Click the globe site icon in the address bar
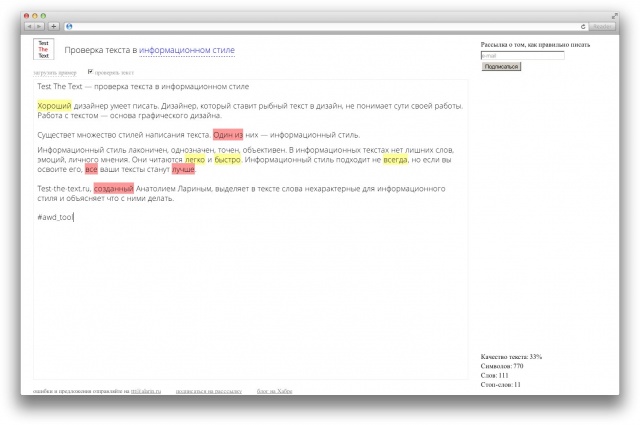The image size is (640, 425). tap(69, 27)
